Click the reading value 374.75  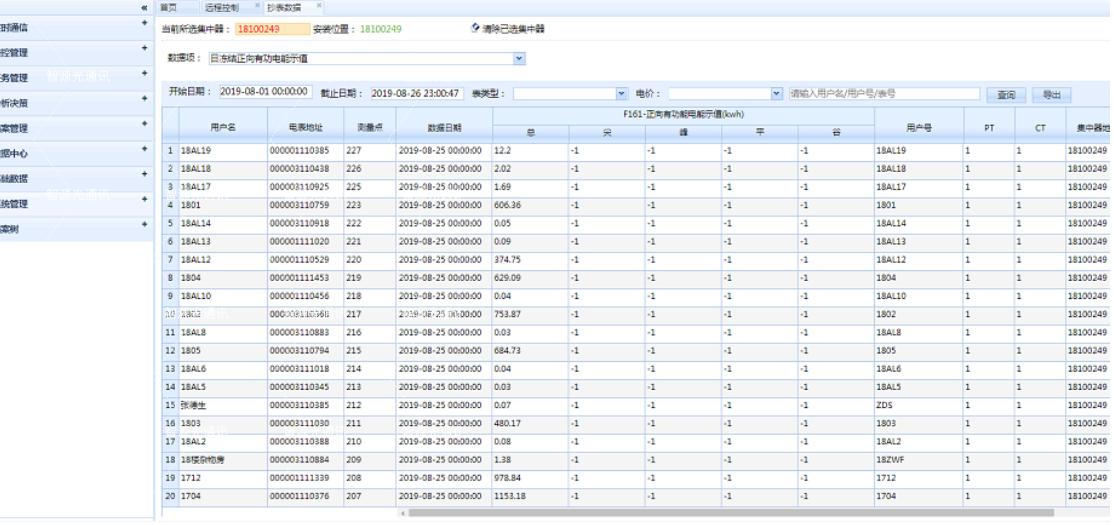(x=507, y=260)
